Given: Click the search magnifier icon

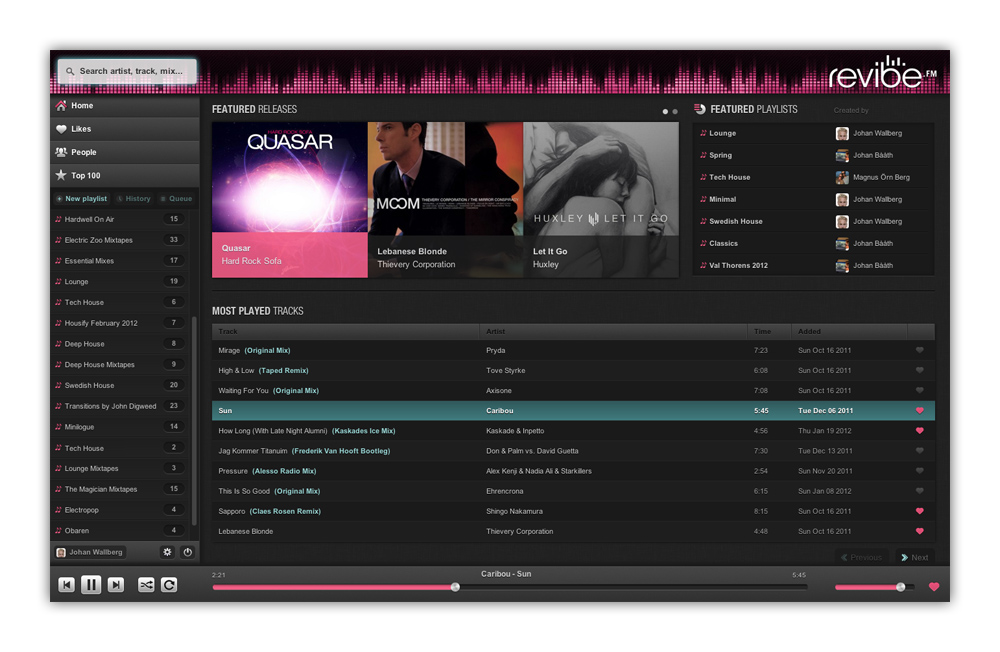Looking at the screenshot, I should coord(70,71).
